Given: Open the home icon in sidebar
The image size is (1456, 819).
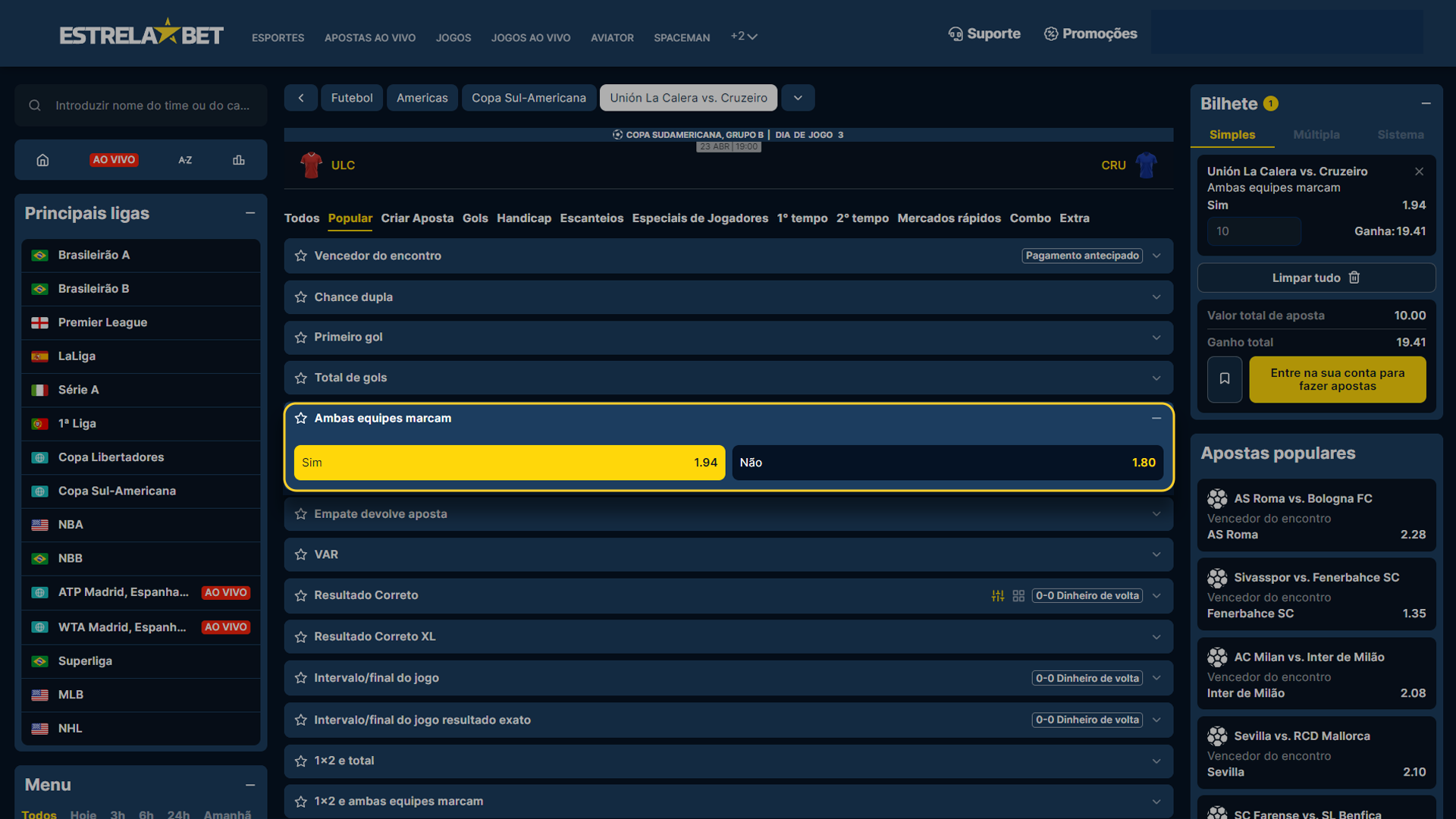Looking at the screenshot, I should [42, 160].
